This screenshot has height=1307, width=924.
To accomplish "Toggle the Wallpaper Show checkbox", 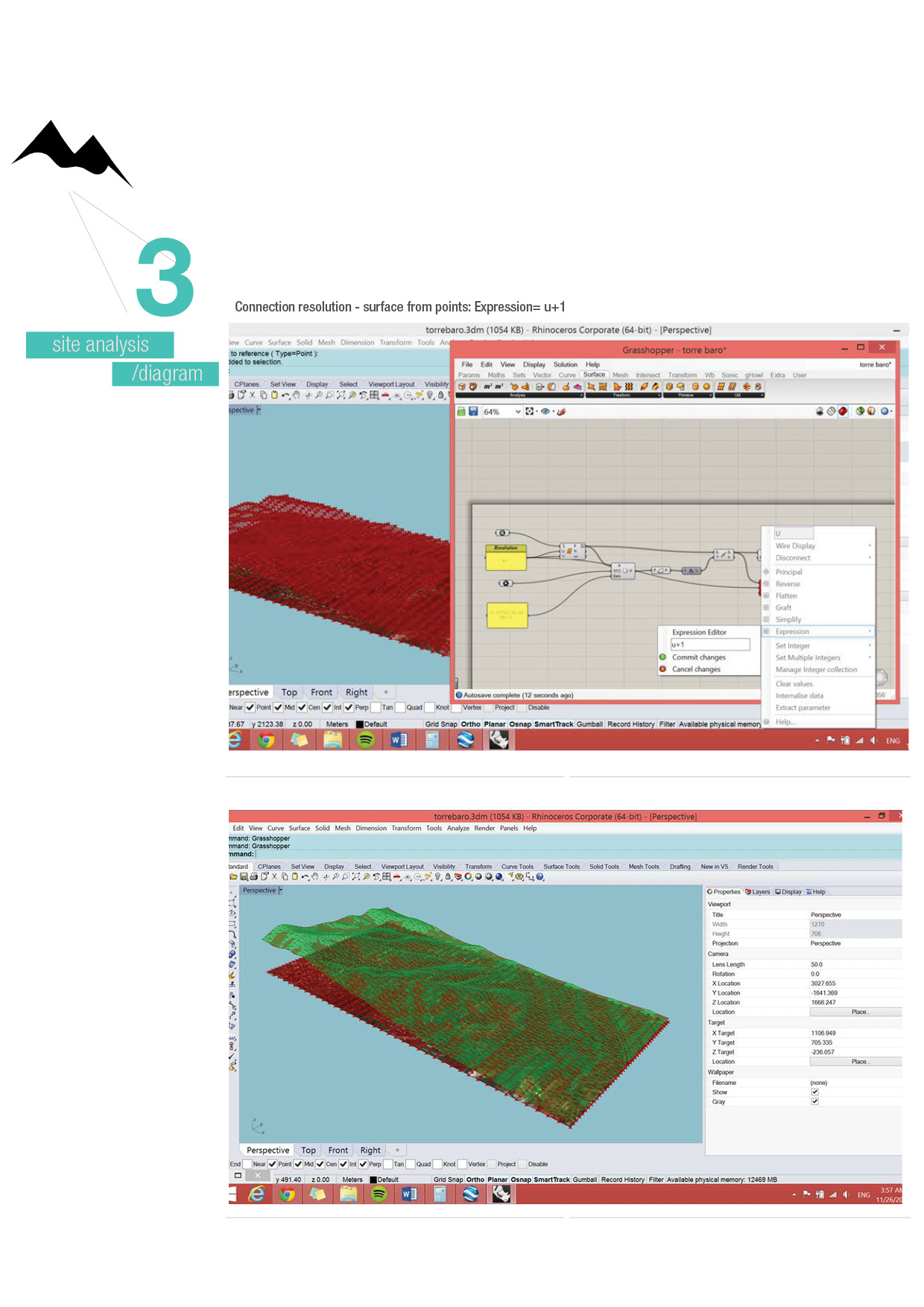I will click(814, 1092).
